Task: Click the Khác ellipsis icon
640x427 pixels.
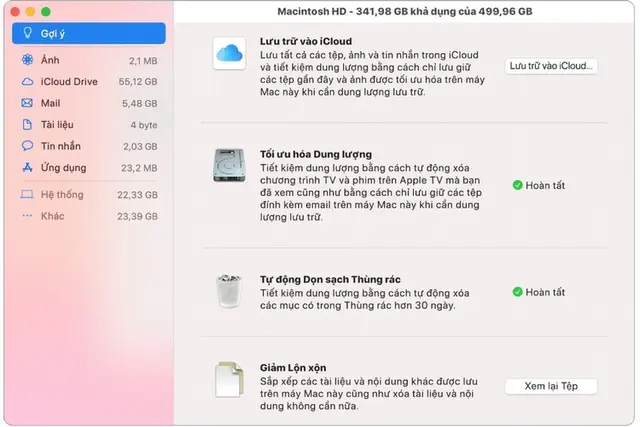Action: [x=27, y=216]
